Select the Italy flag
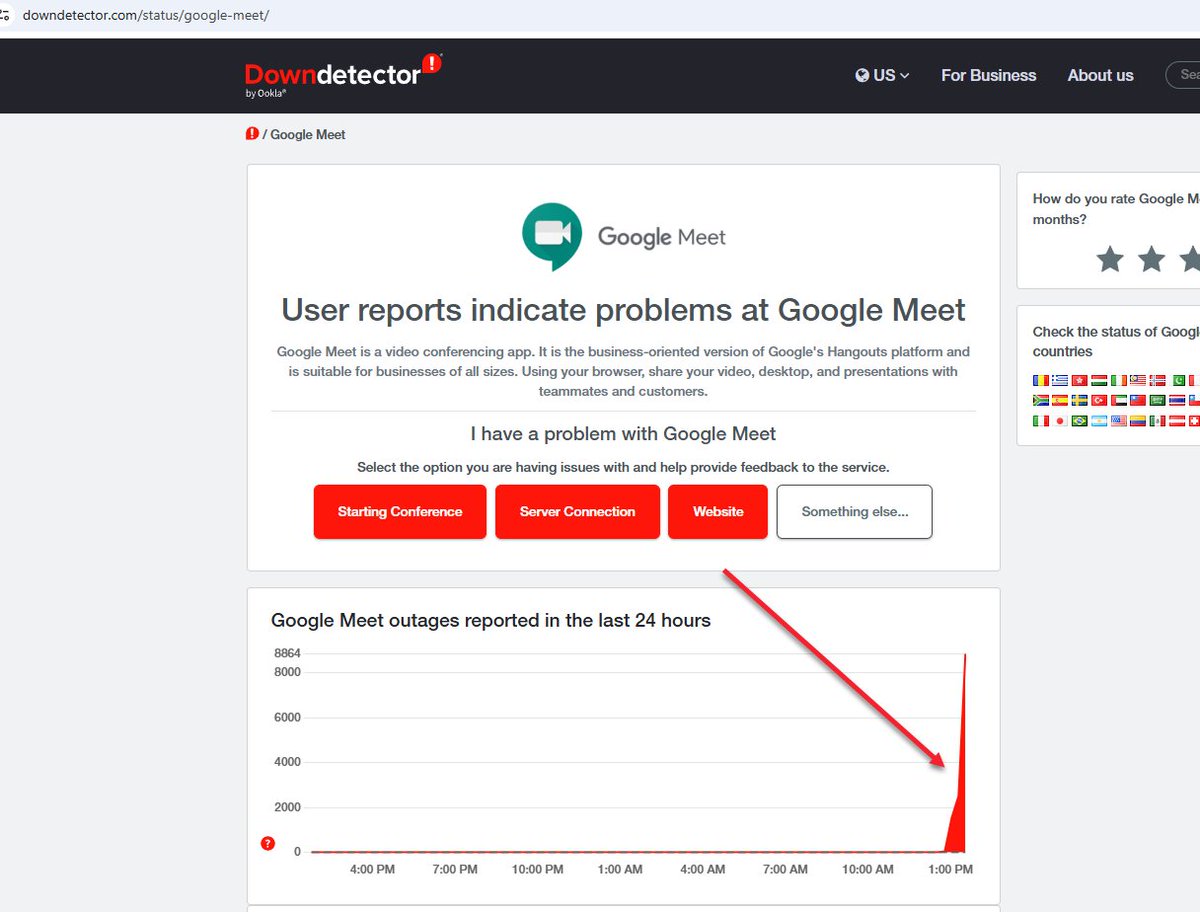 (1041, 421)
